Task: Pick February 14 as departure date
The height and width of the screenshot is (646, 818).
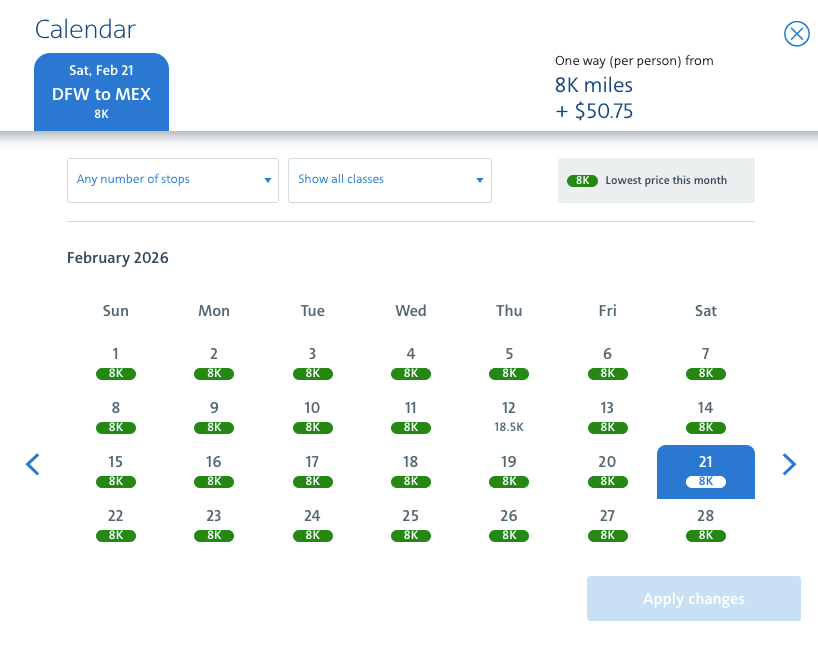Action: click(705, 418)
